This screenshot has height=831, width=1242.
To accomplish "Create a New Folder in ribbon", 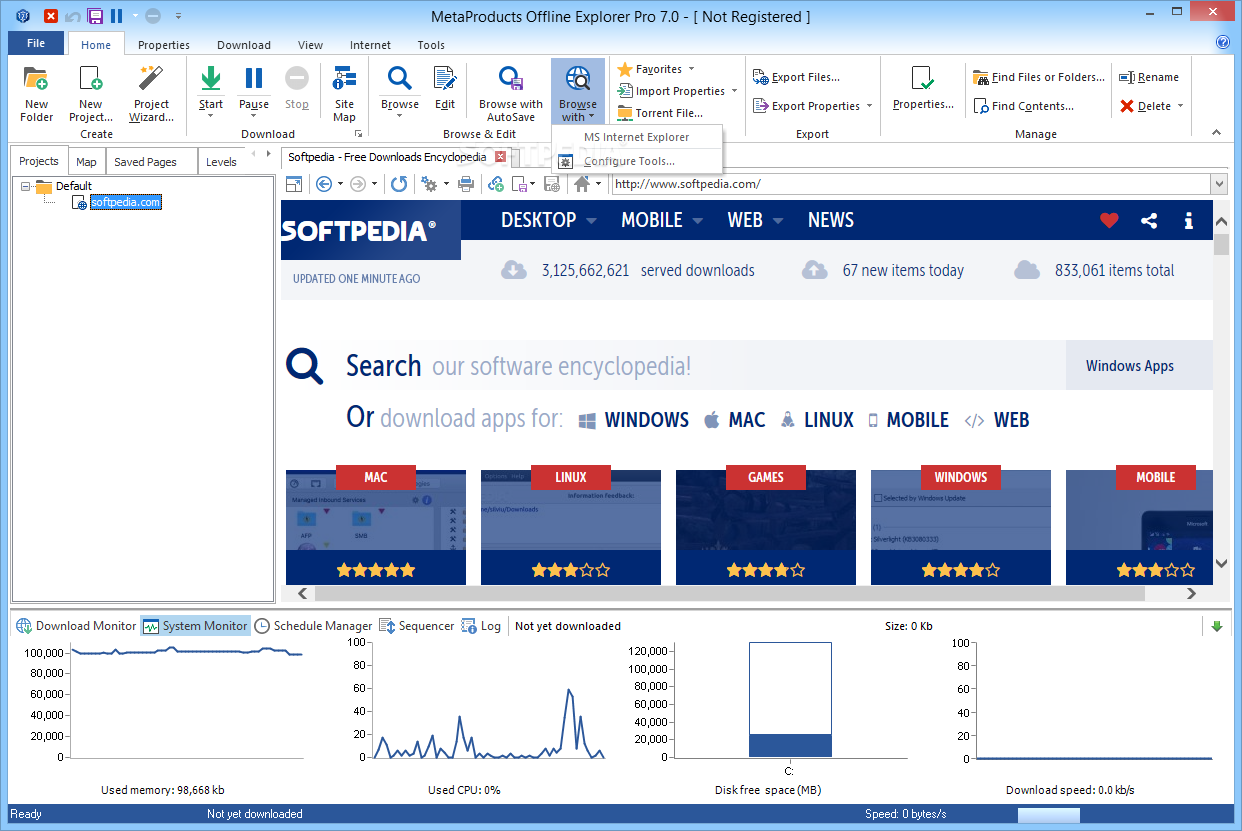I will point(36,93).
